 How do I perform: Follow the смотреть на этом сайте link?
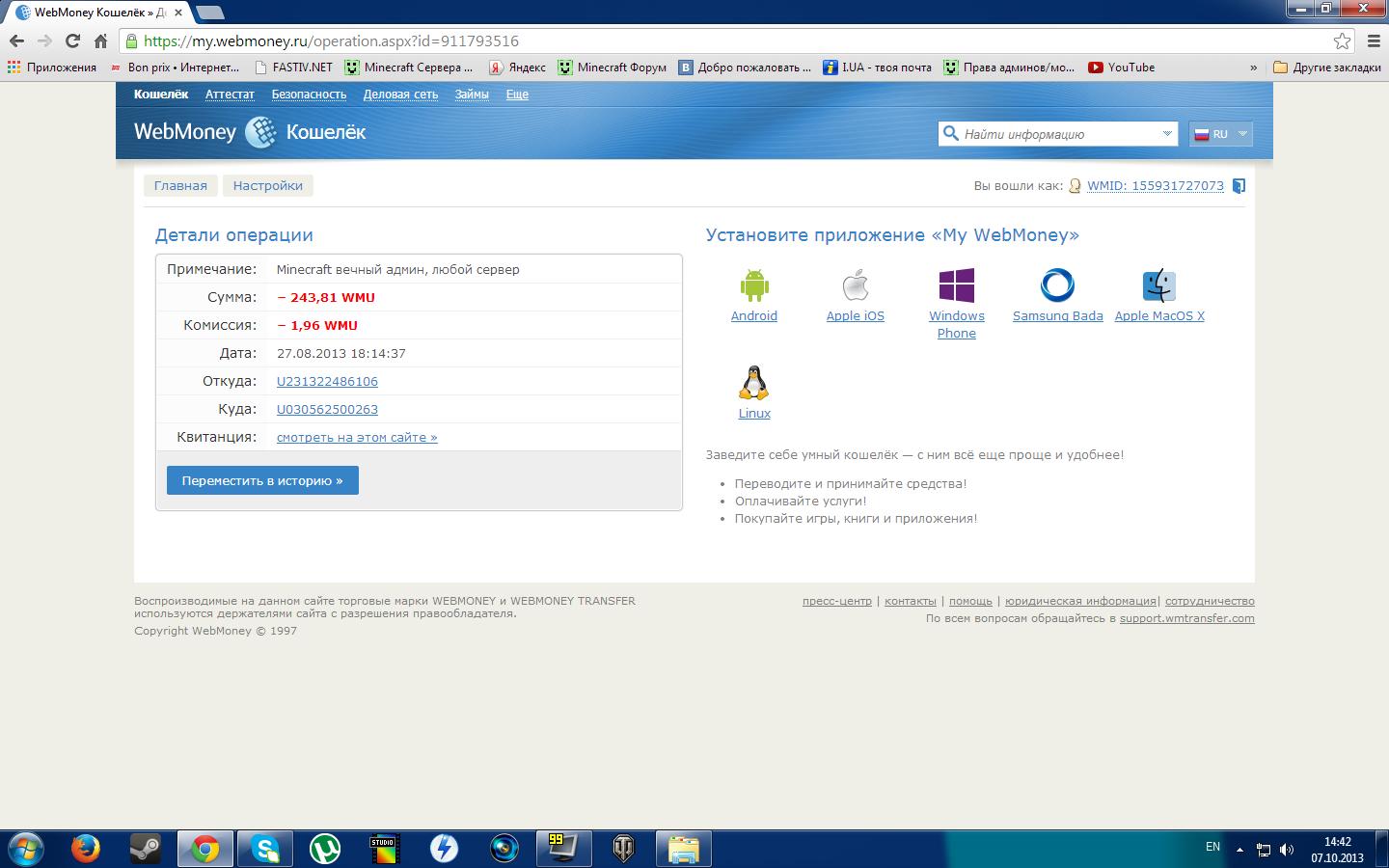[x=357, y=437]
